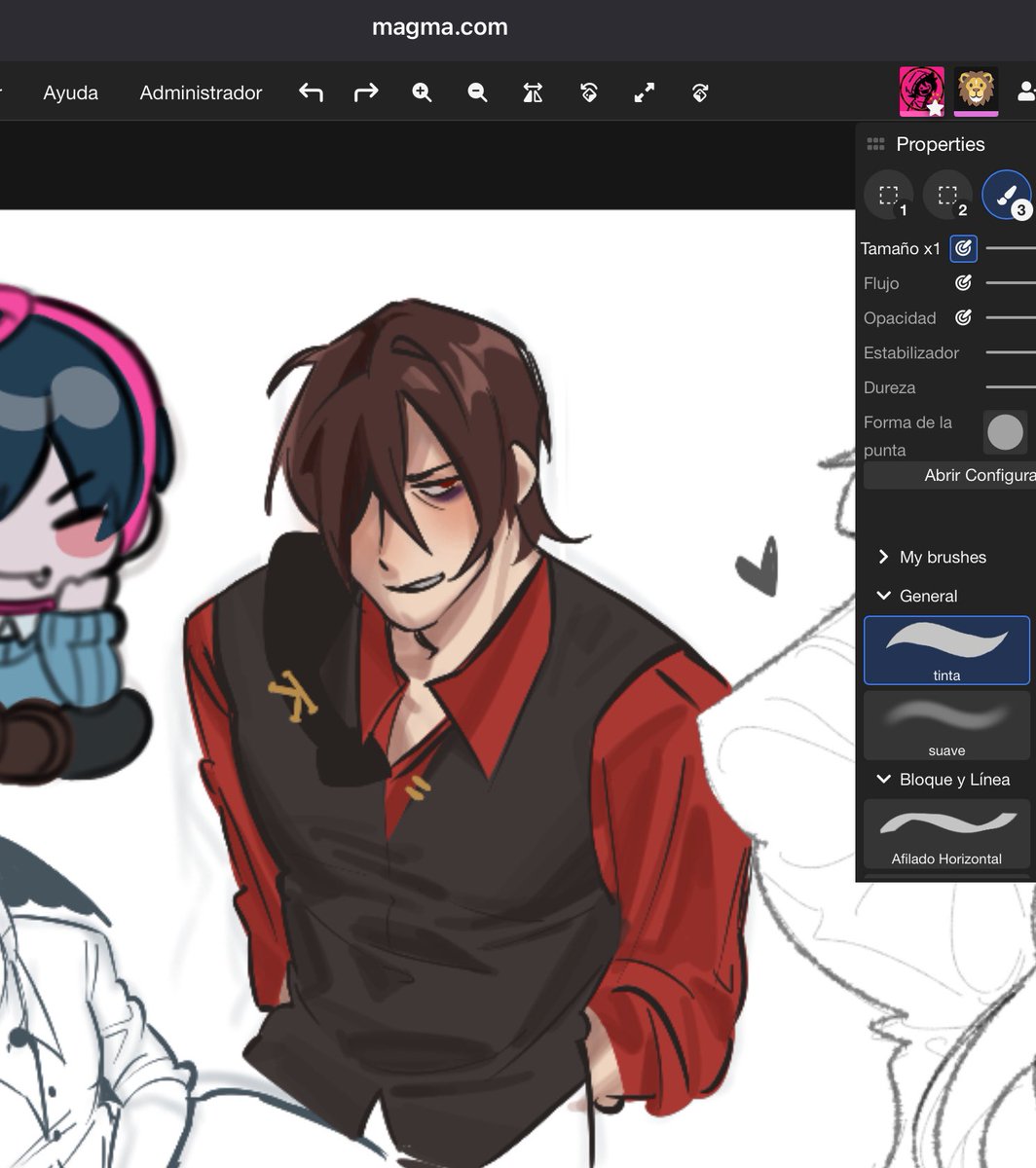Undo the last stroke
Screen dimensions: 1036x1168
click(x=311, y=92)
